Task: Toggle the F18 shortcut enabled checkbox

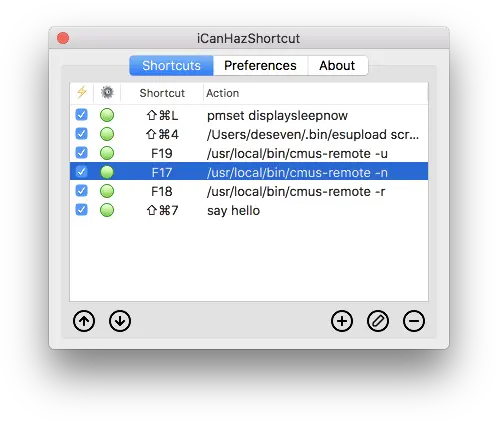Action: pyautogui.click(x=81, y=191)
